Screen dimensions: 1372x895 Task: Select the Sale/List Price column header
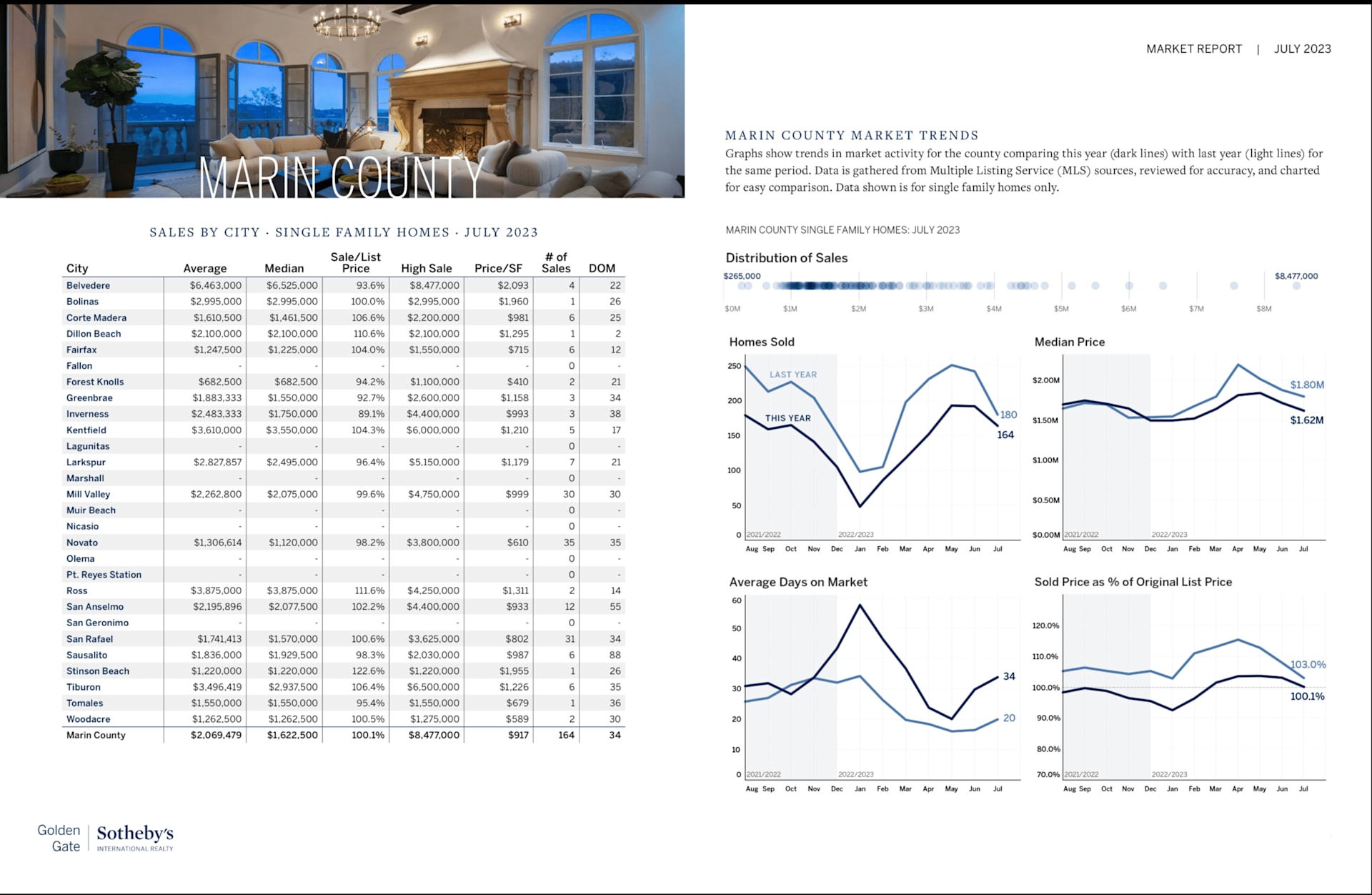pos(355,262)
